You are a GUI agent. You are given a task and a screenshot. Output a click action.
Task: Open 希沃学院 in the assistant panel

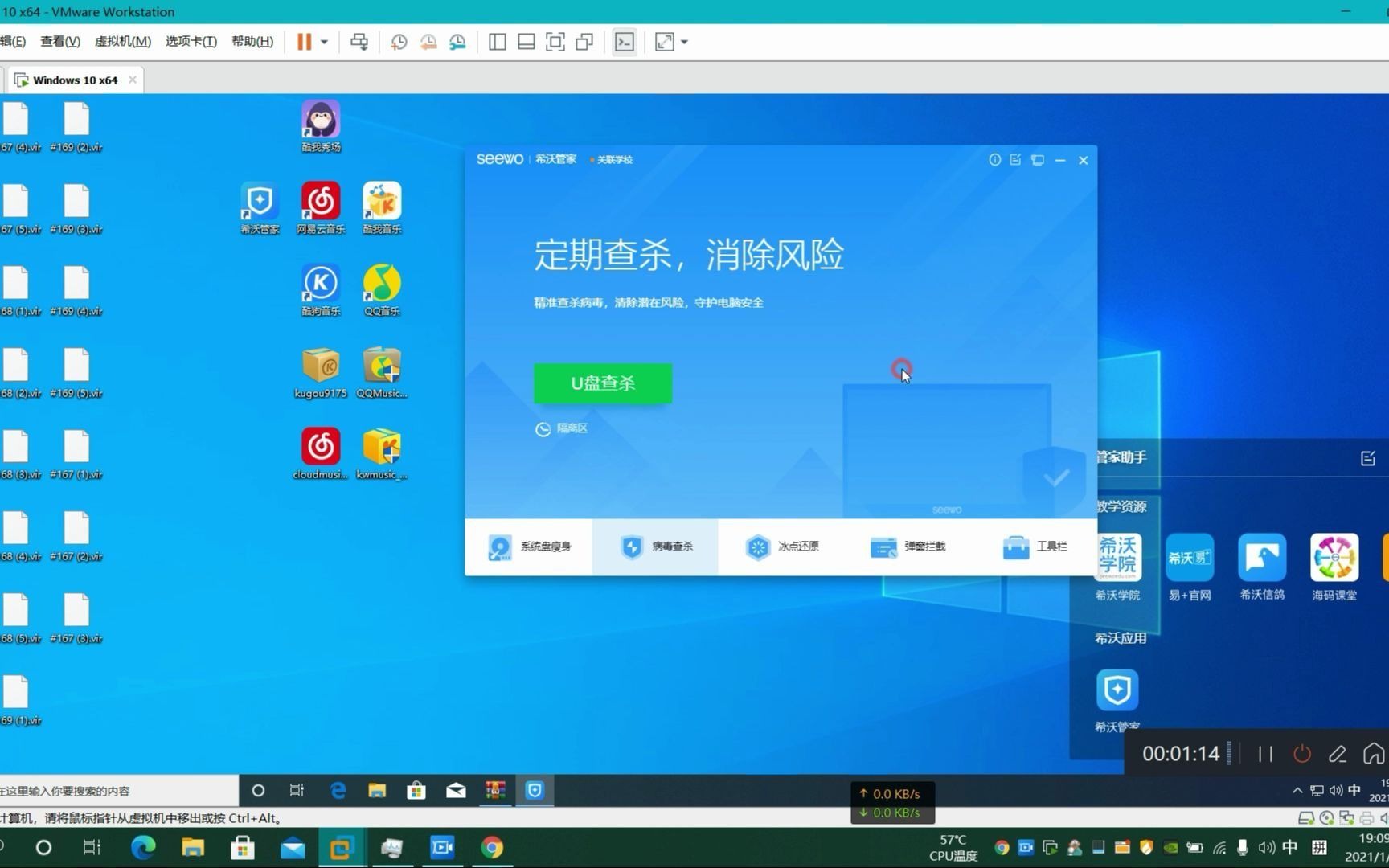[1117, 567]
